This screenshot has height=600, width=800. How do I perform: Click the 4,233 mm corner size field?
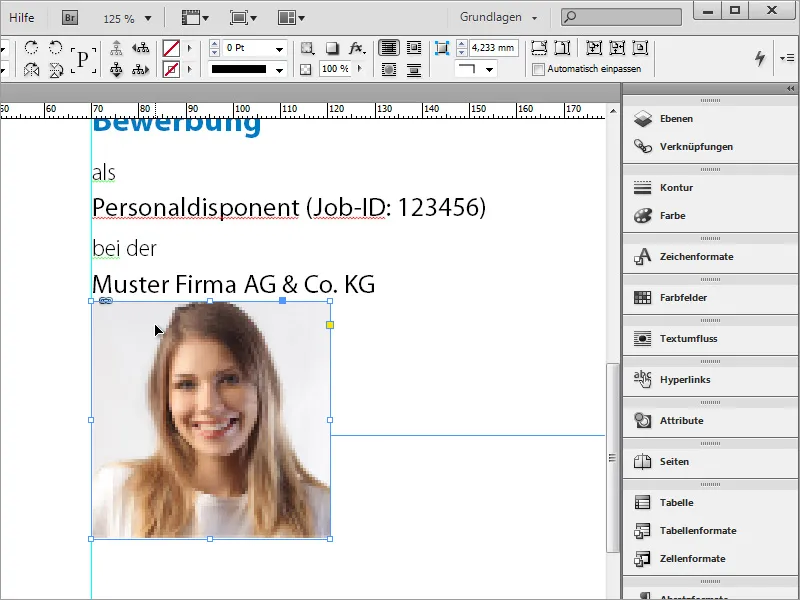(493, 48)
